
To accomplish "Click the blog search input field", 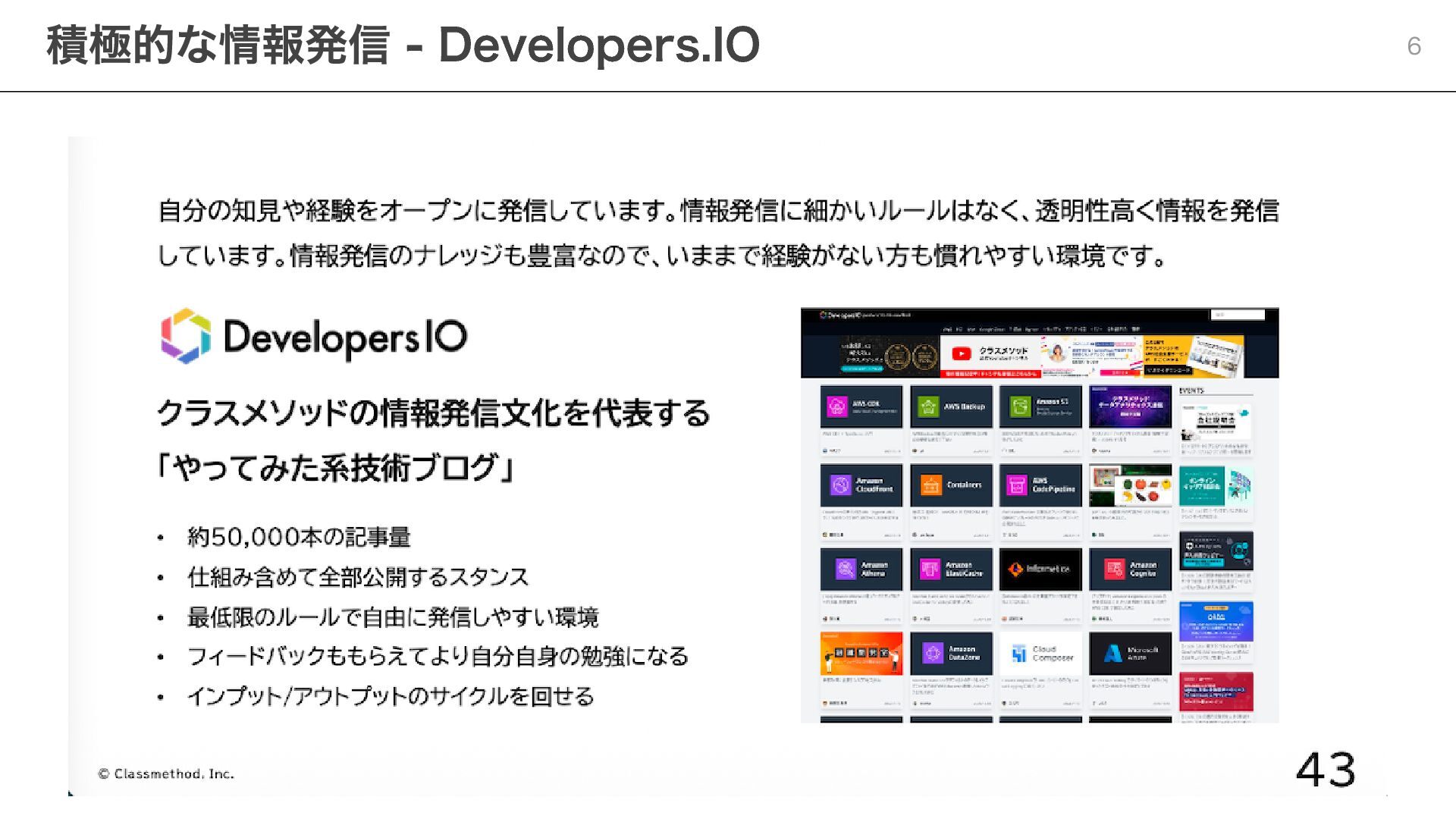I will 1238,315.
